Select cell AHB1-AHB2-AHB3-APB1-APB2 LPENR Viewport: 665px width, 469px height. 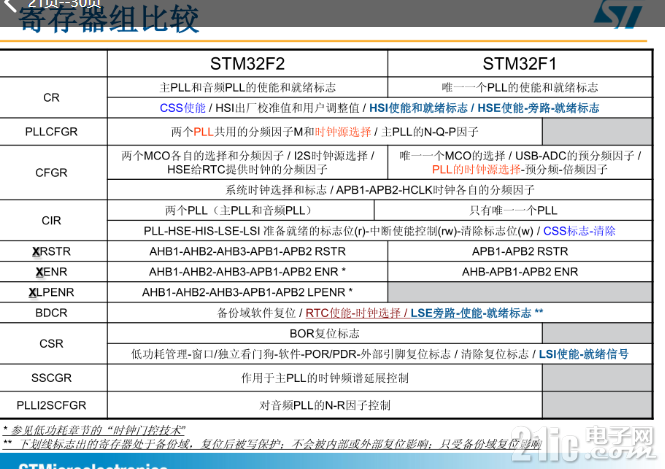[x=248, y=292]
